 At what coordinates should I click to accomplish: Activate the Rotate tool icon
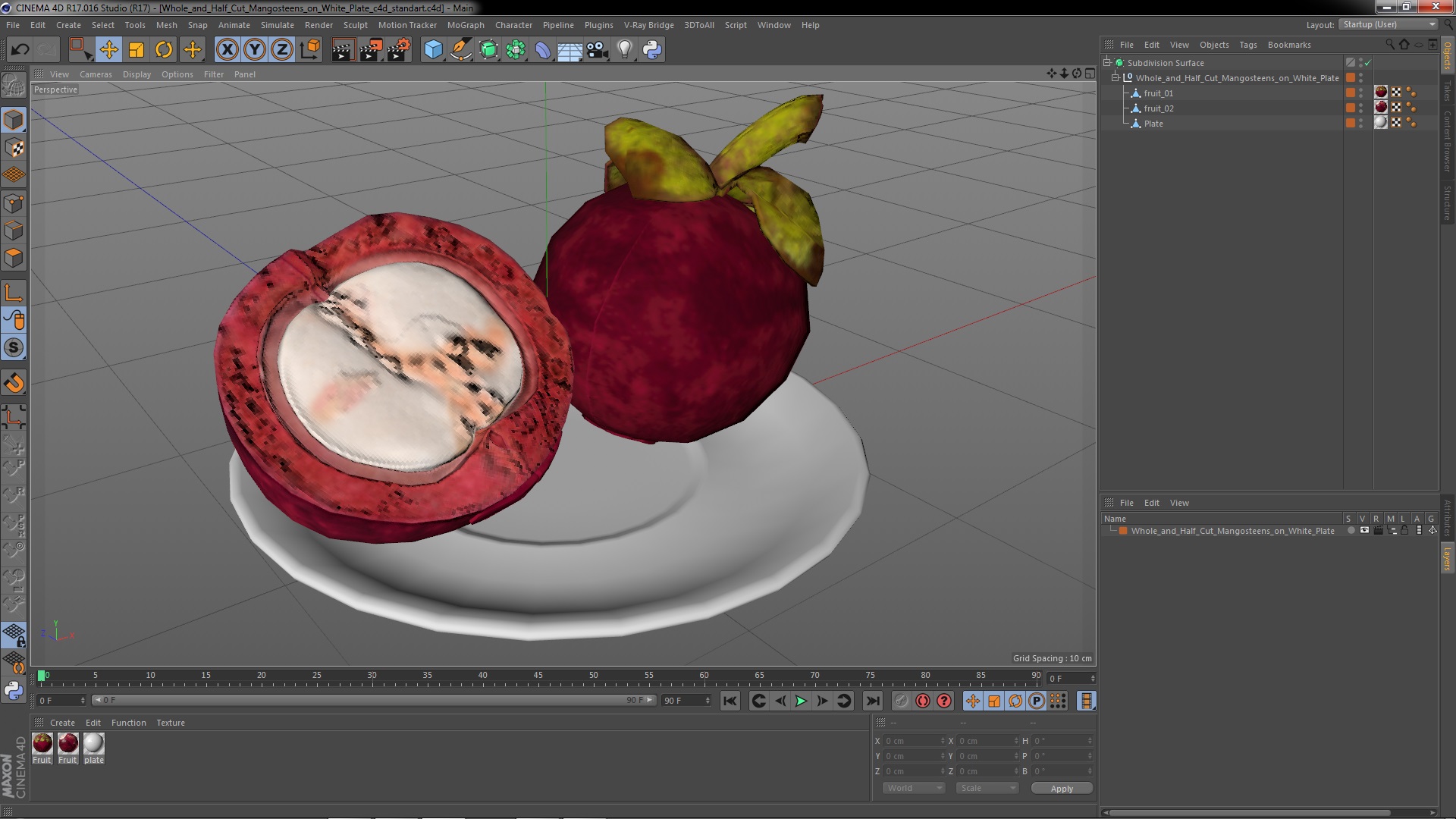(x=164, y=50)
